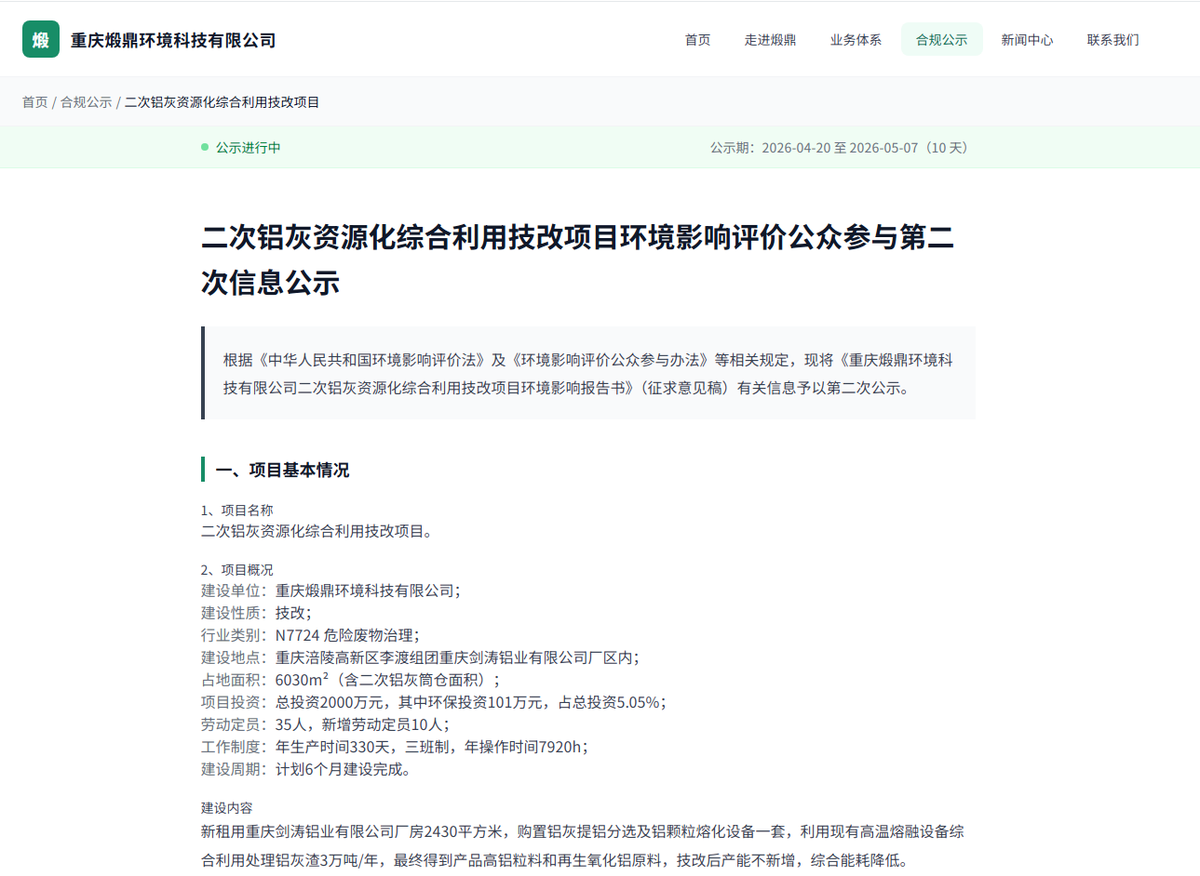Click the 建设地点 line about 重庆涪陵高新区

pos(420,657)
